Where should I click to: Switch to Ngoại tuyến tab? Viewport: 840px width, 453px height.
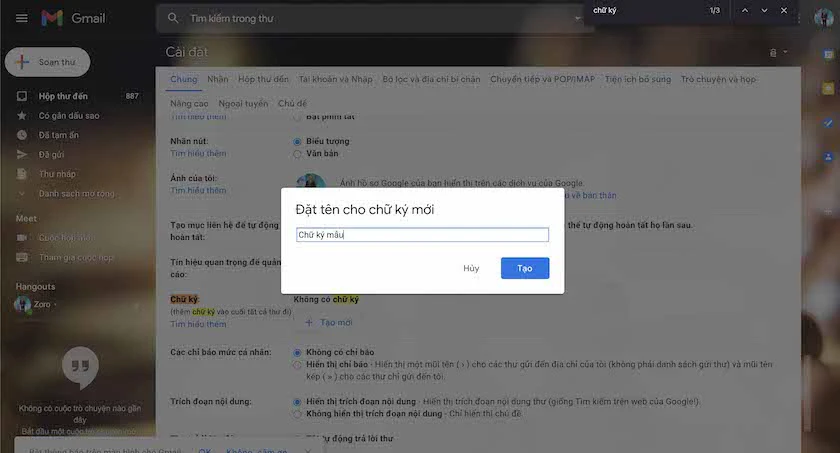point(243,103)
